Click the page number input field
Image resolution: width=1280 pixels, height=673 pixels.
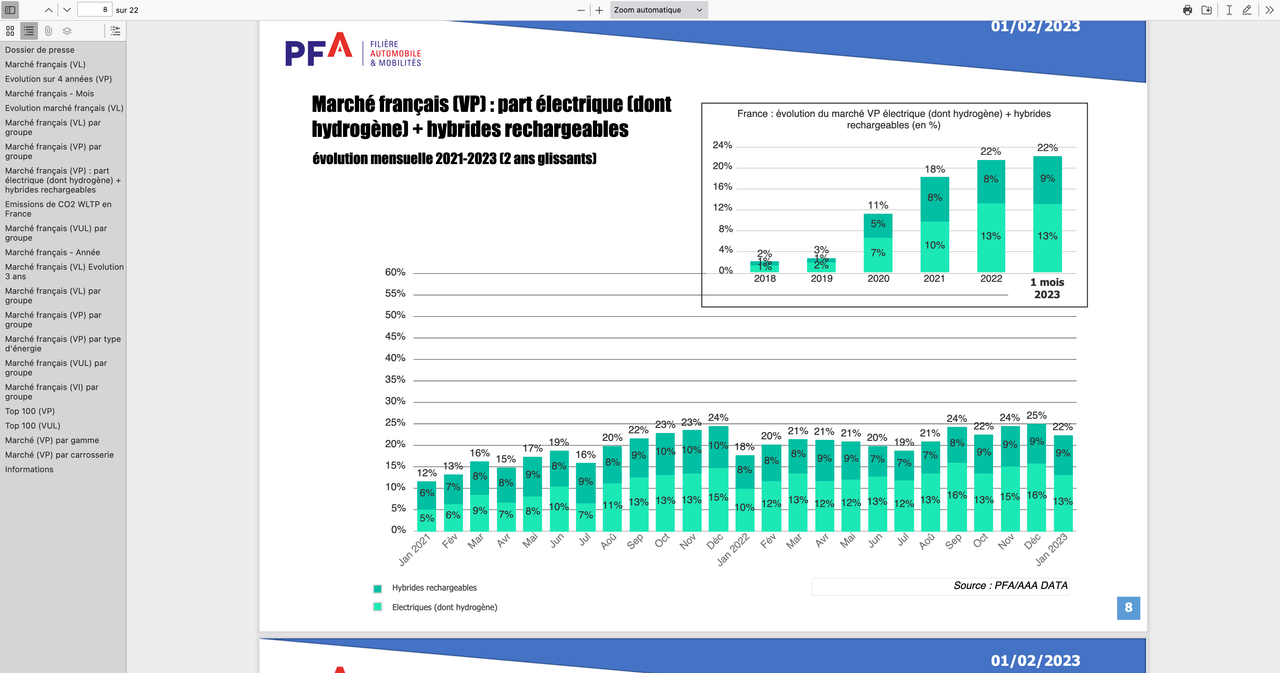[93, 9]
